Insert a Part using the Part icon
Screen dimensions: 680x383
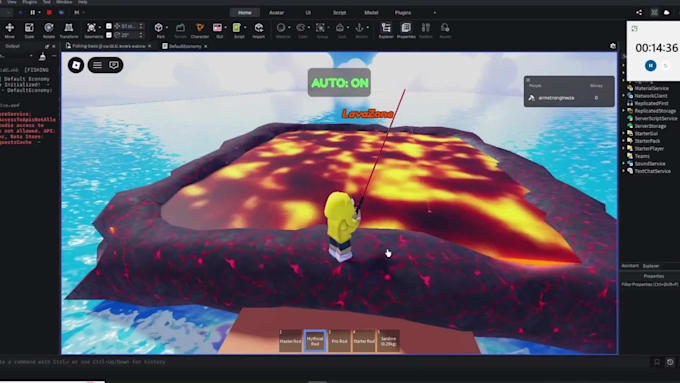(159, 29)
